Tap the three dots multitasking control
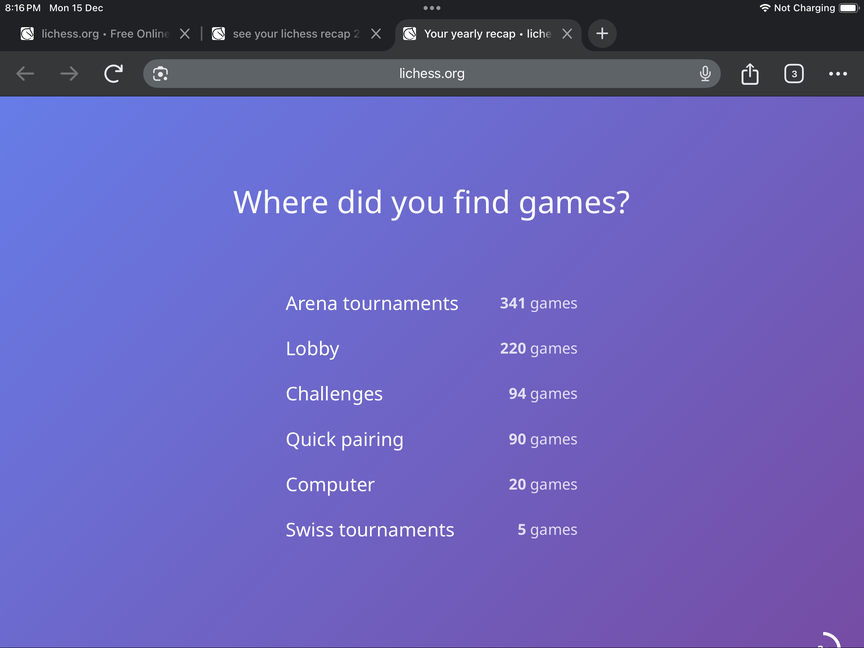Screen dimensions: 864x648 [432, 8]
